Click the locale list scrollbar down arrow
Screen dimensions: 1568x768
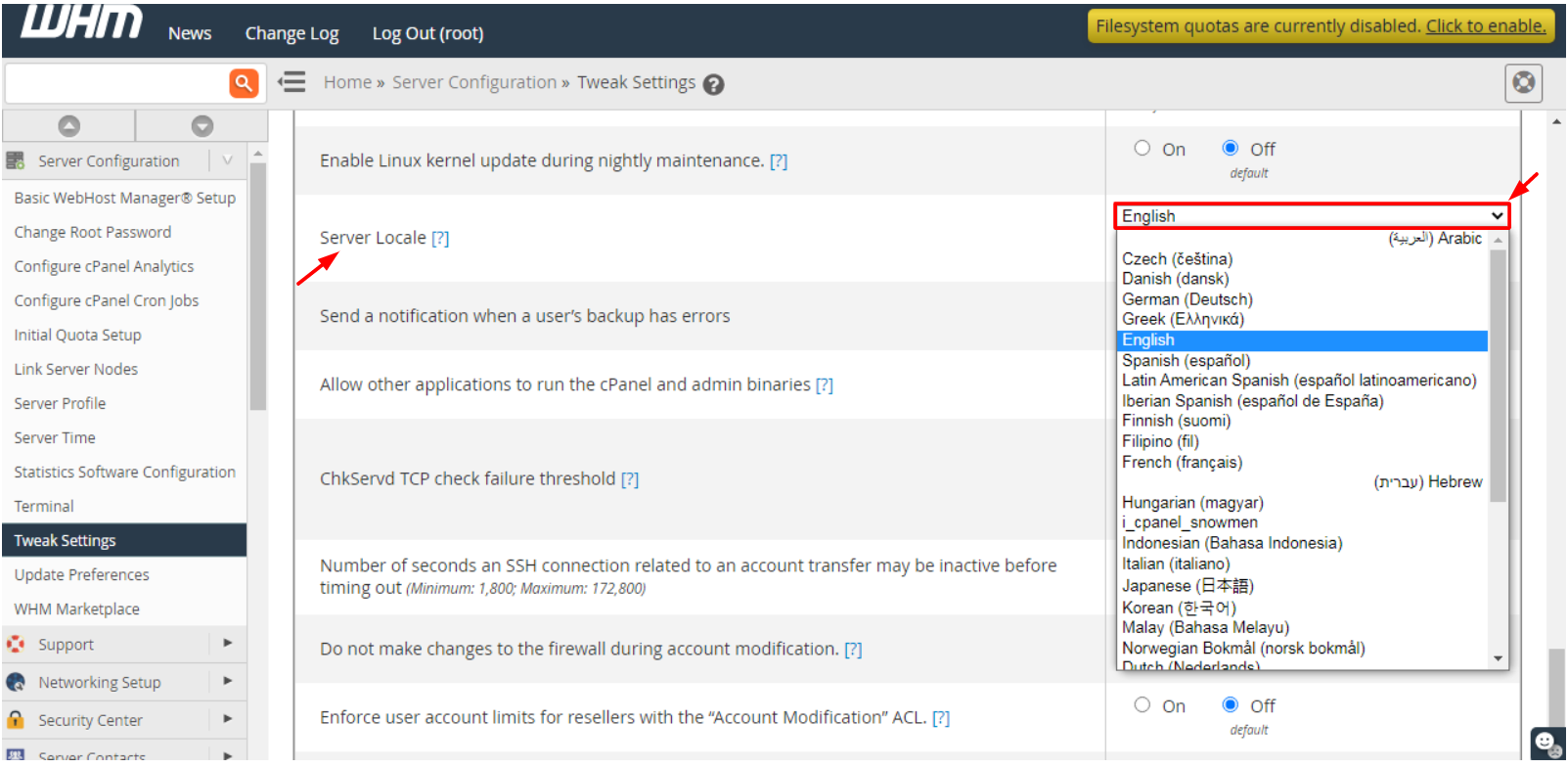[1498, 659]
